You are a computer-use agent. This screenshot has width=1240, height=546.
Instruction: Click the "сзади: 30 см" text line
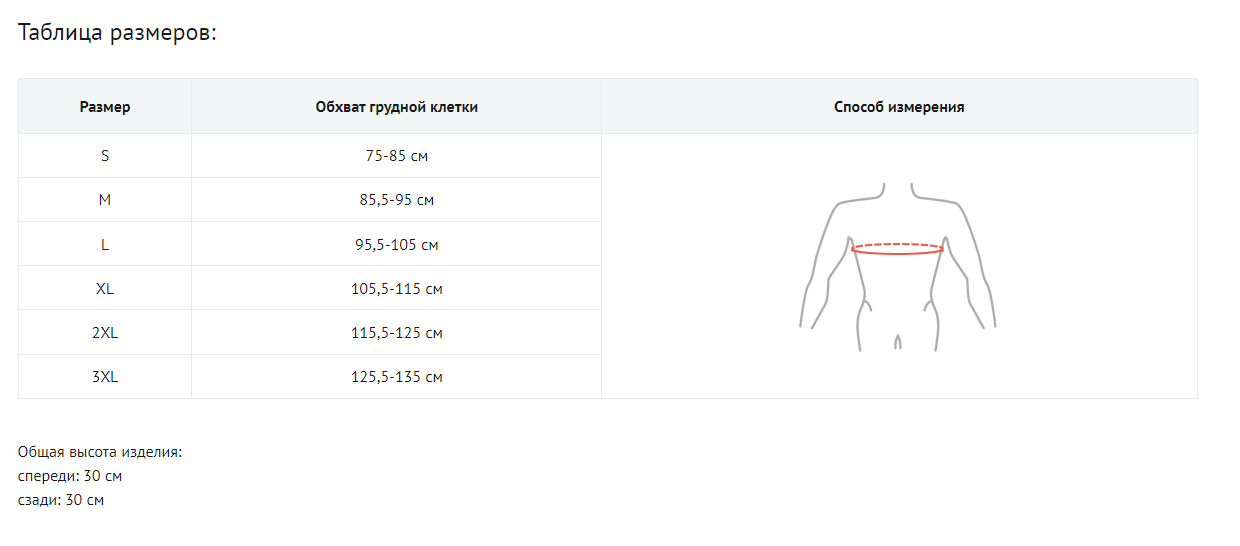61,500
